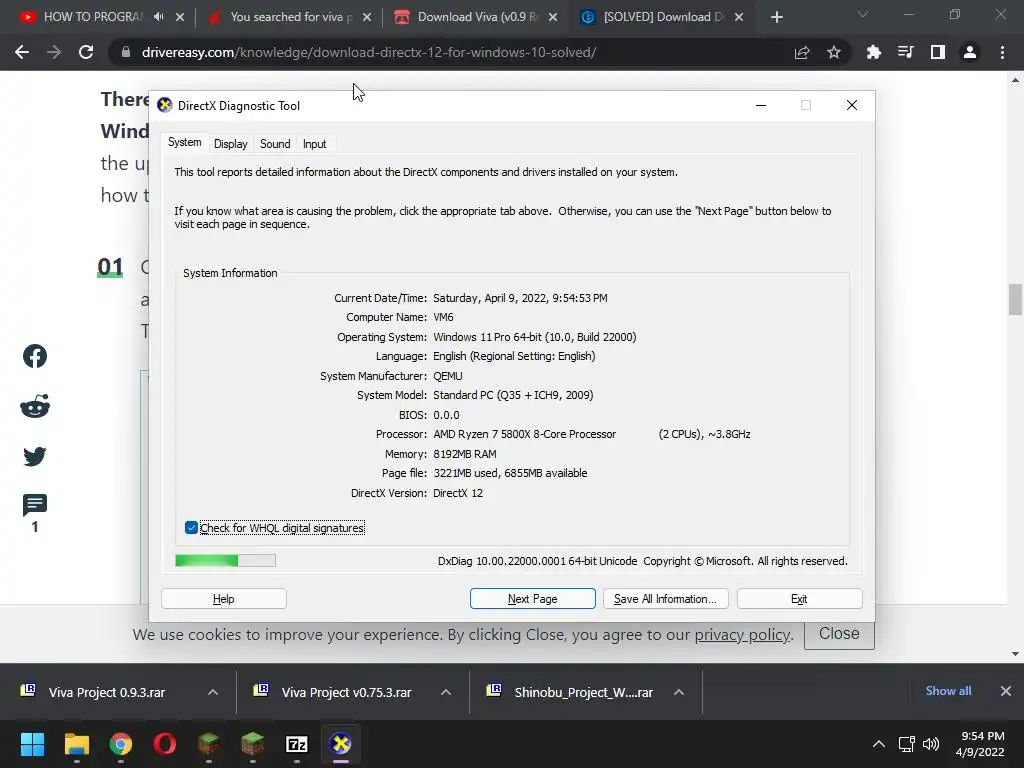This screenshot has height=768, width=1024.
Task: Toggle Check for WHQL digital signatures checkbox
Action: (x=191, y=528)
